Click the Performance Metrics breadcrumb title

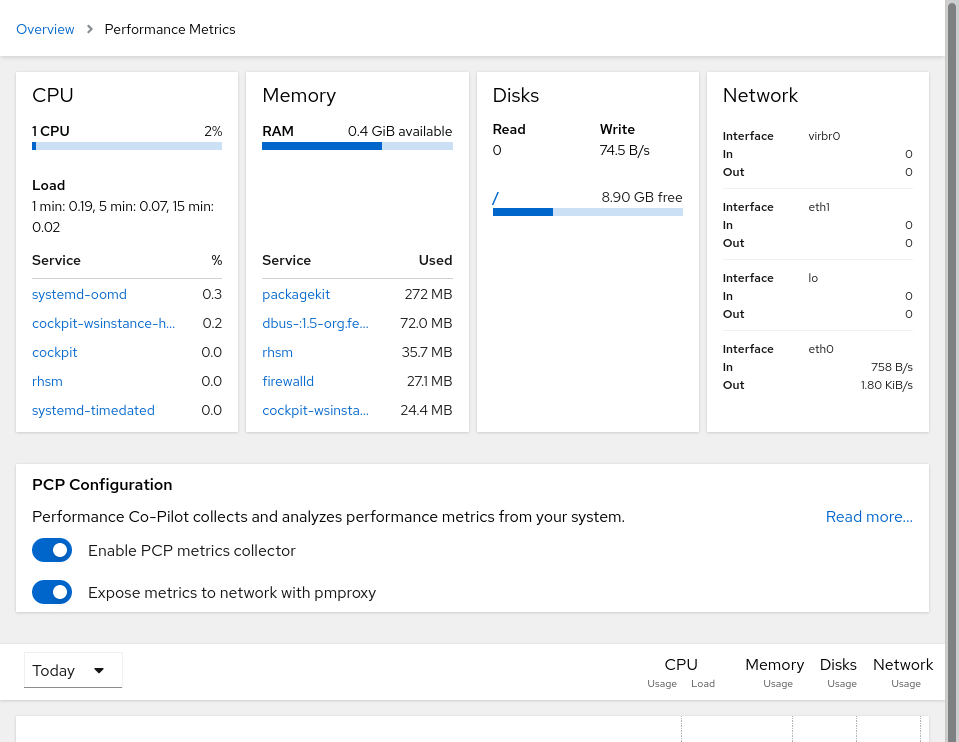(169, 29)
